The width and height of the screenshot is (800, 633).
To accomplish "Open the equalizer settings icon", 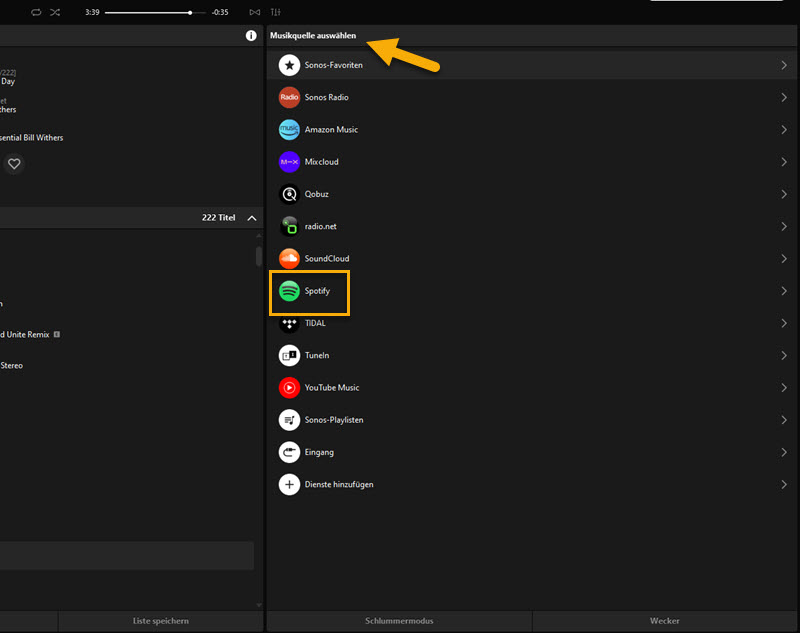I will (x=276, y=12).
